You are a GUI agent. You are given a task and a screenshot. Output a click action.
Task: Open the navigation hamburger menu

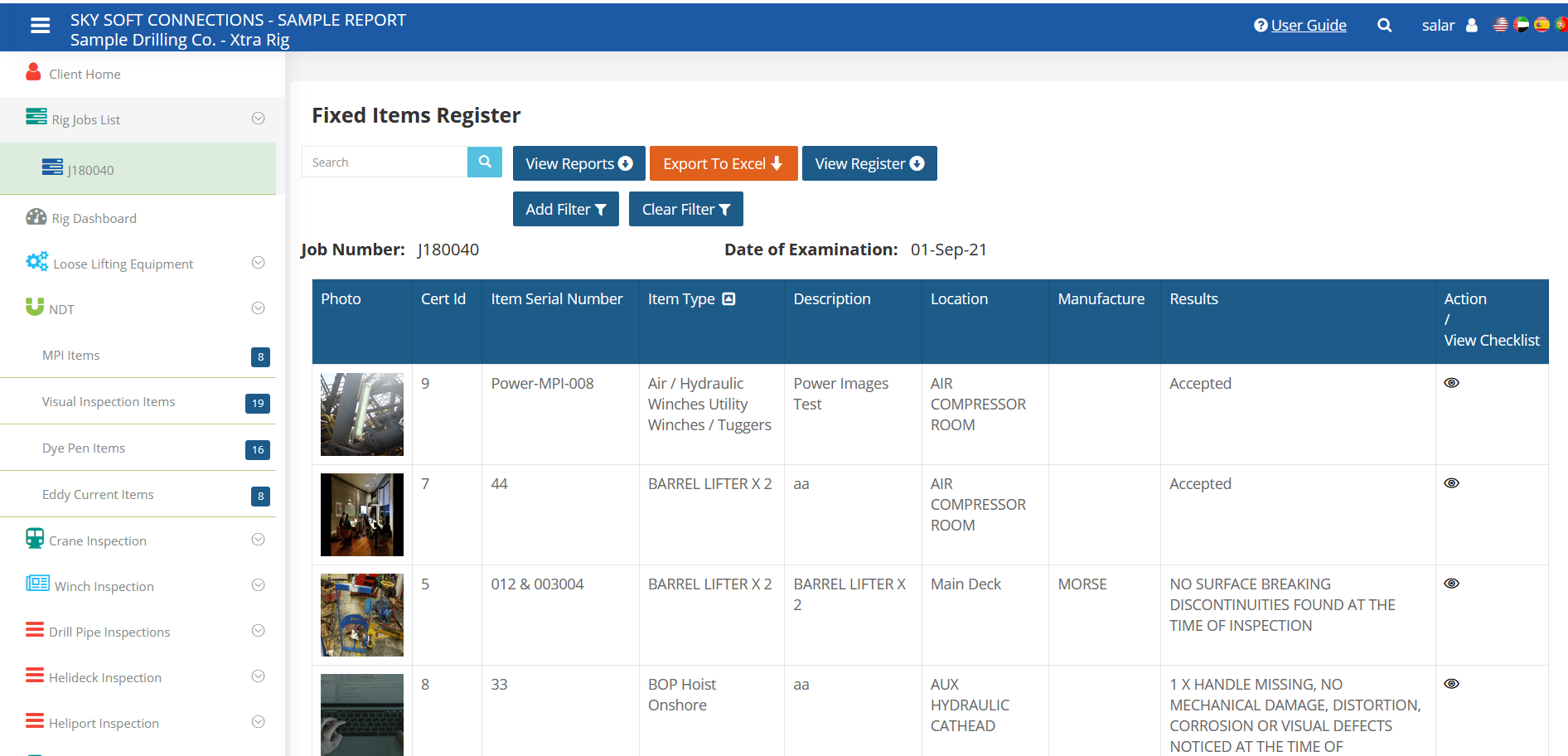40,25
